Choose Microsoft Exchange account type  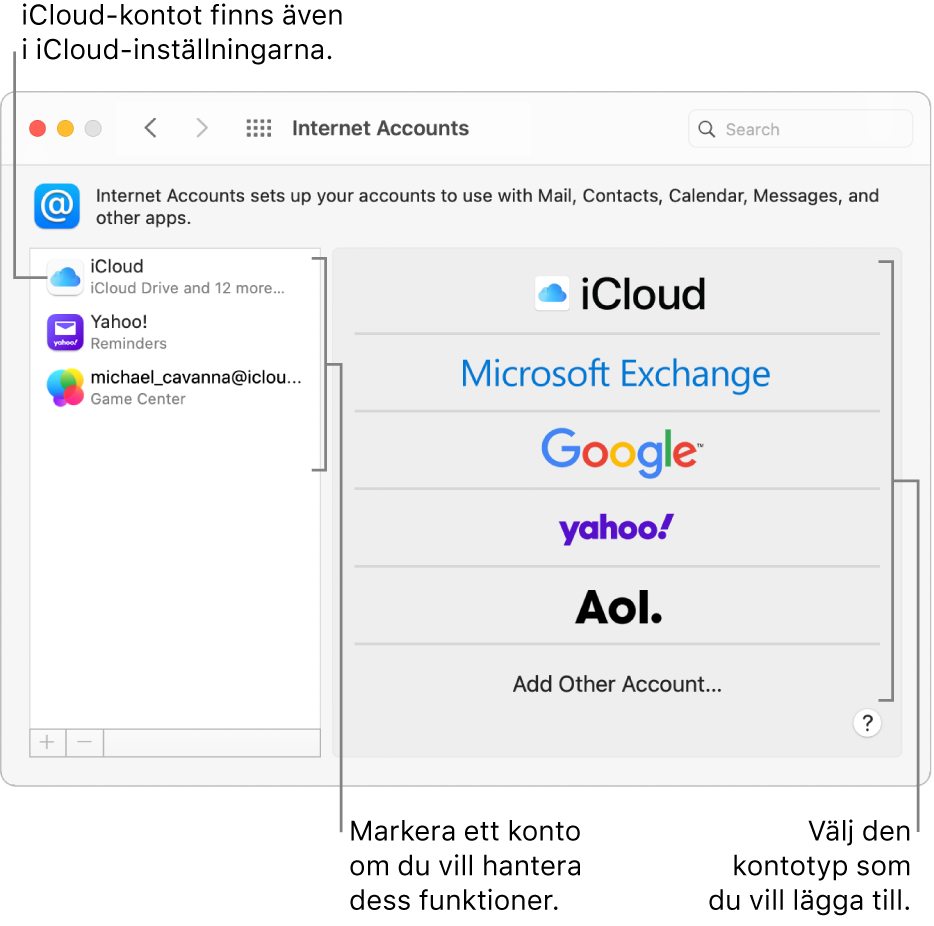click(617, 373)
